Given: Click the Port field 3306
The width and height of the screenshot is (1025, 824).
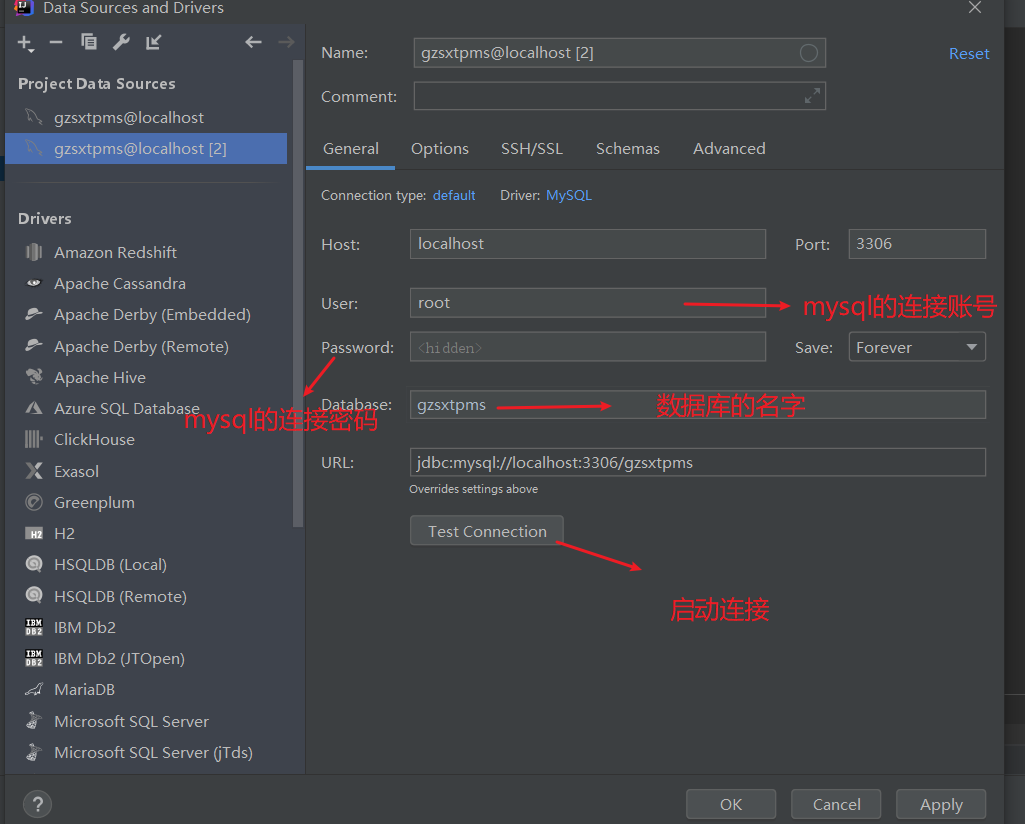Looking at the screenshot, I should 917,244.
